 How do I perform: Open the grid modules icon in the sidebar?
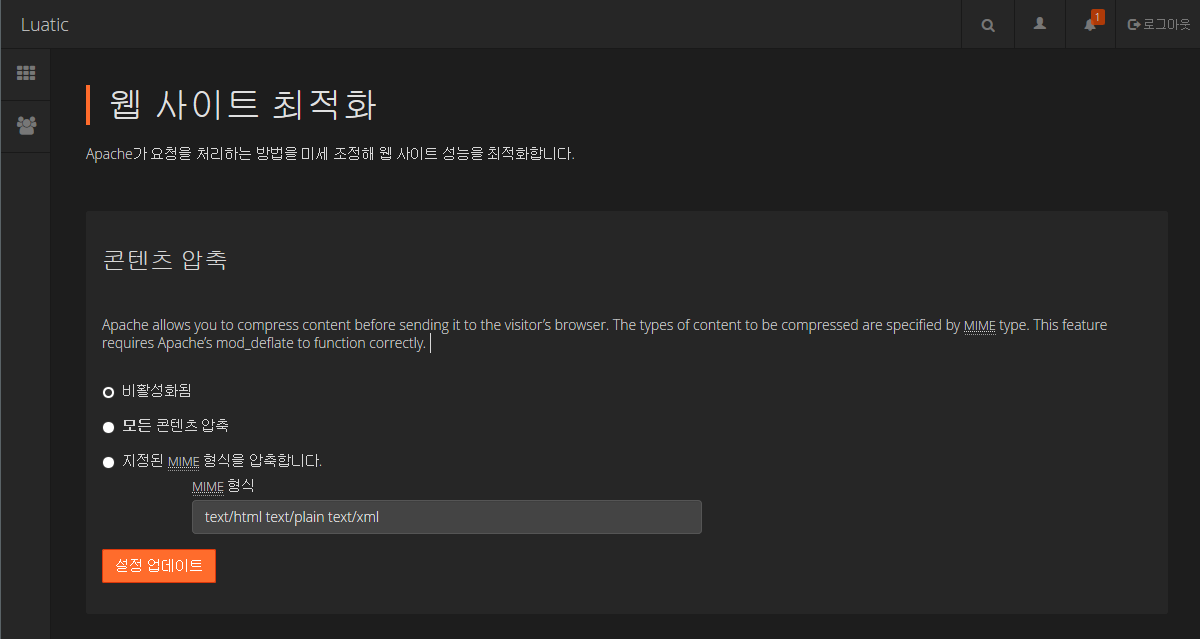(x=25, y=74)
